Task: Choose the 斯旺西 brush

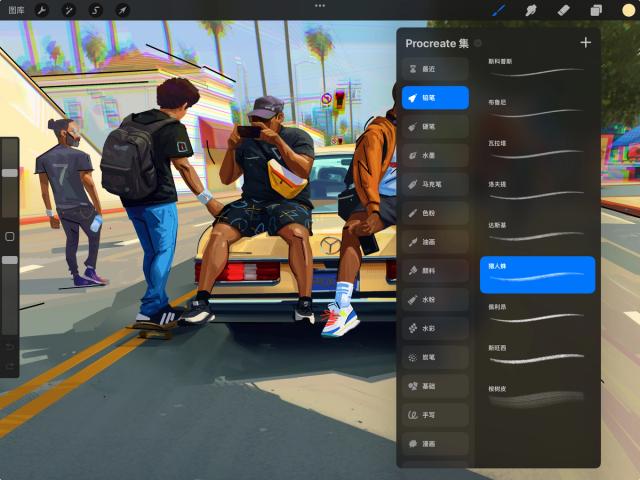Action: (x=538, y=357)
